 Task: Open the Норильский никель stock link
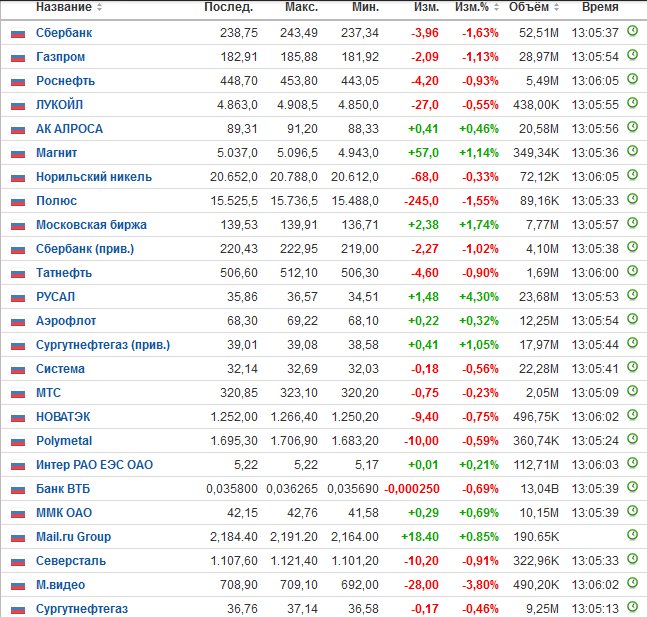click(94, 177)
